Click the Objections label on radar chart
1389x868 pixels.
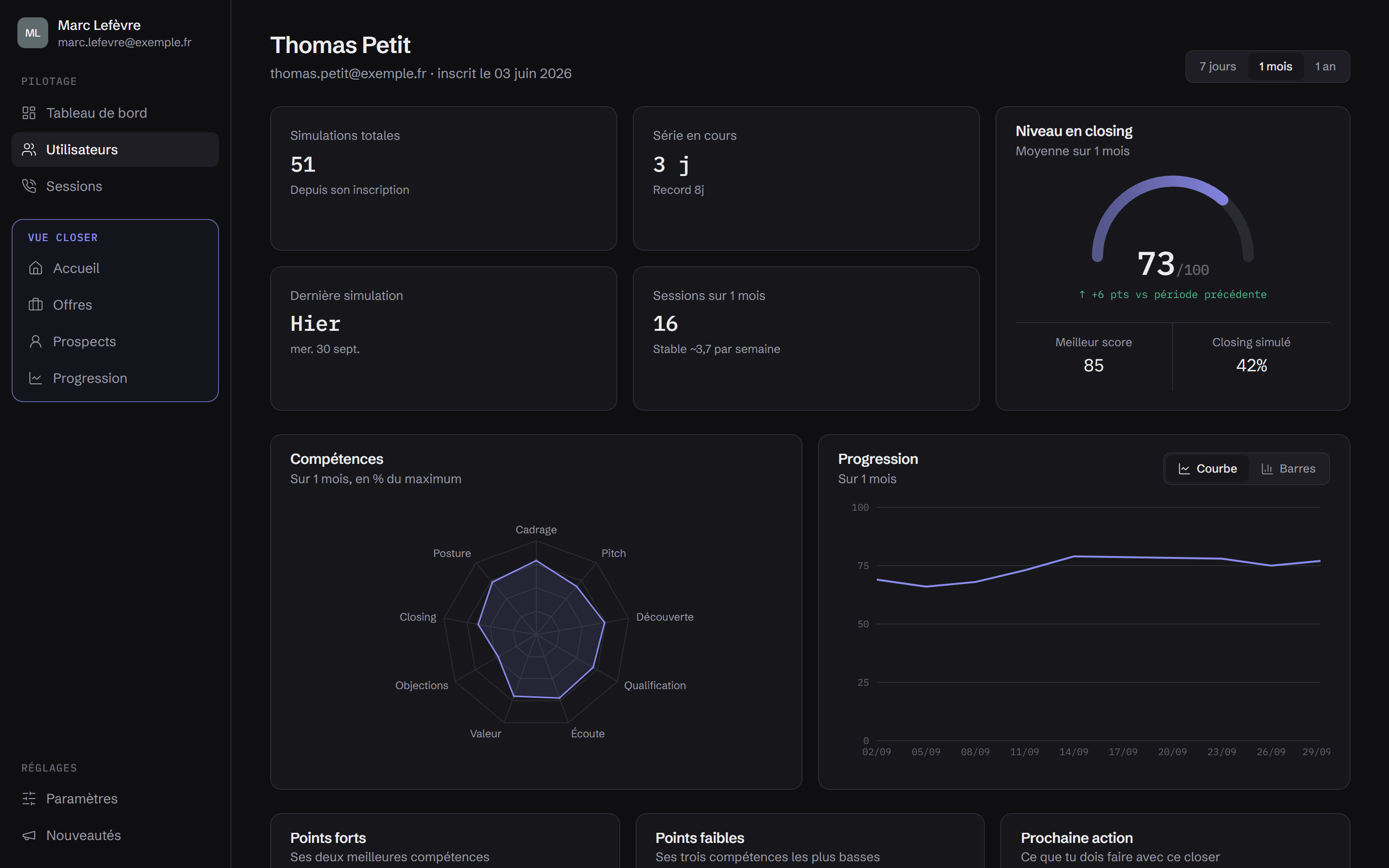click(422, 685)
